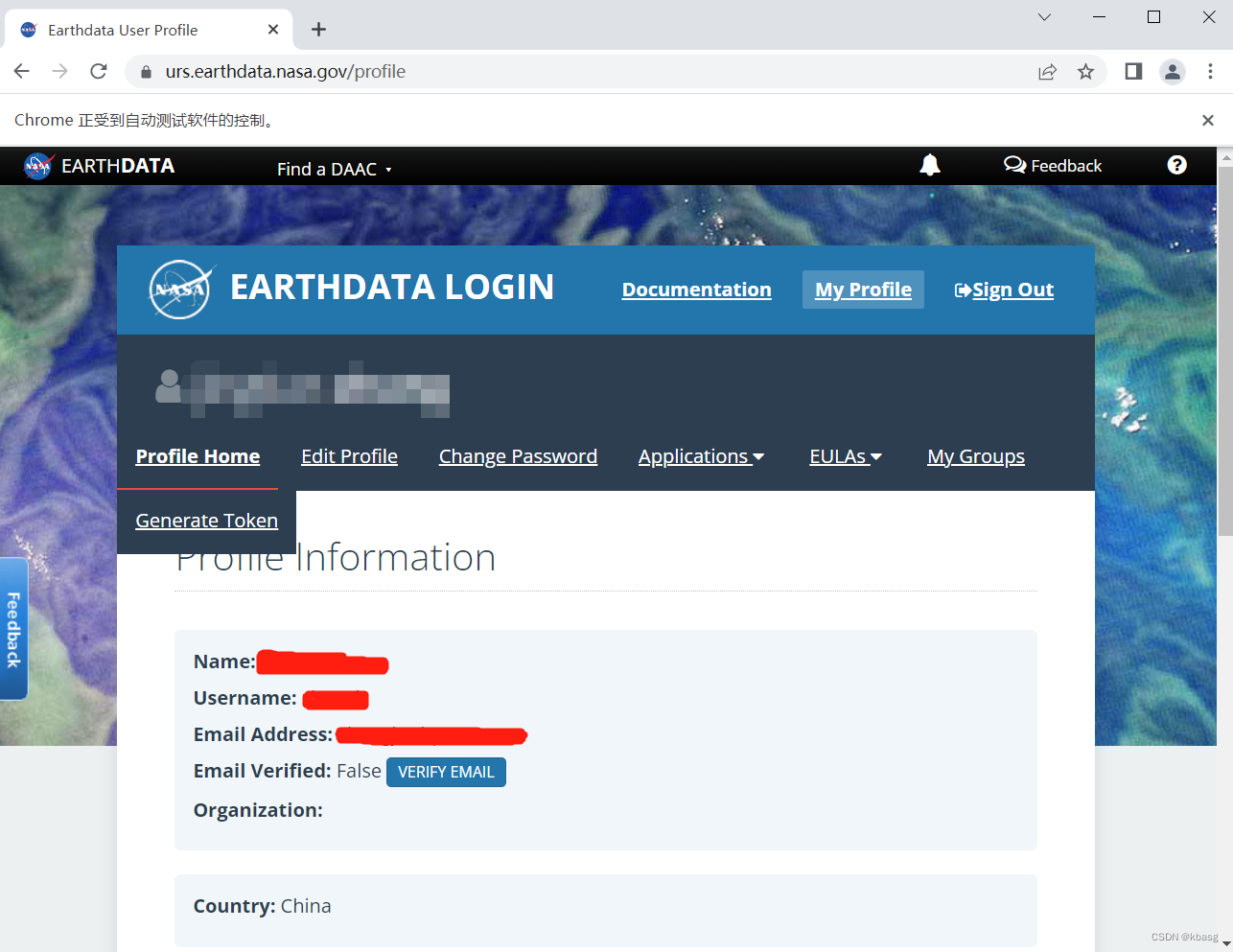Expand the Find a DAAC dropdown

335,169
